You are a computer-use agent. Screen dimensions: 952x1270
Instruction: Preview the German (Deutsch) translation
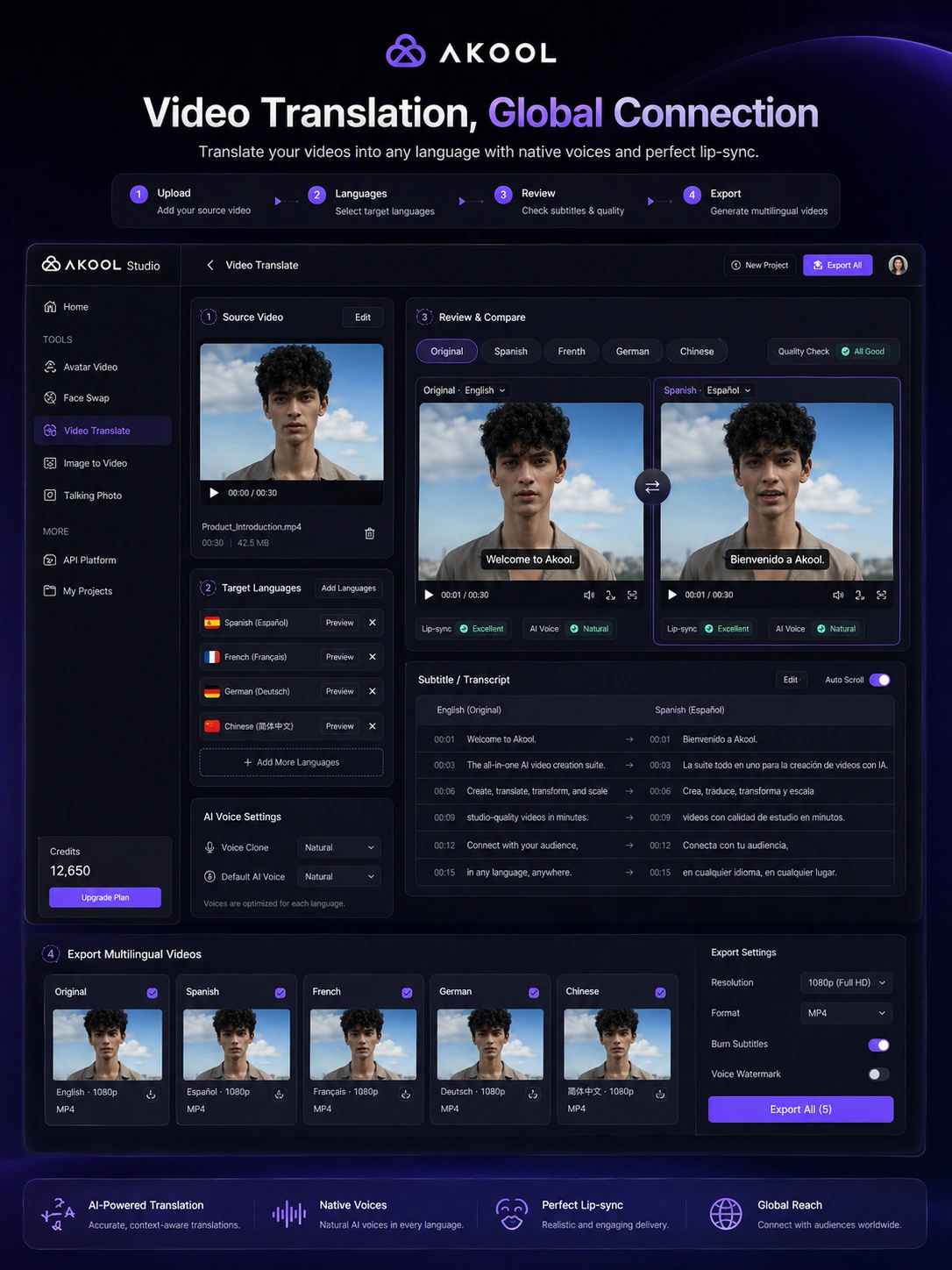pyautogui.click(x=339, y=691)
